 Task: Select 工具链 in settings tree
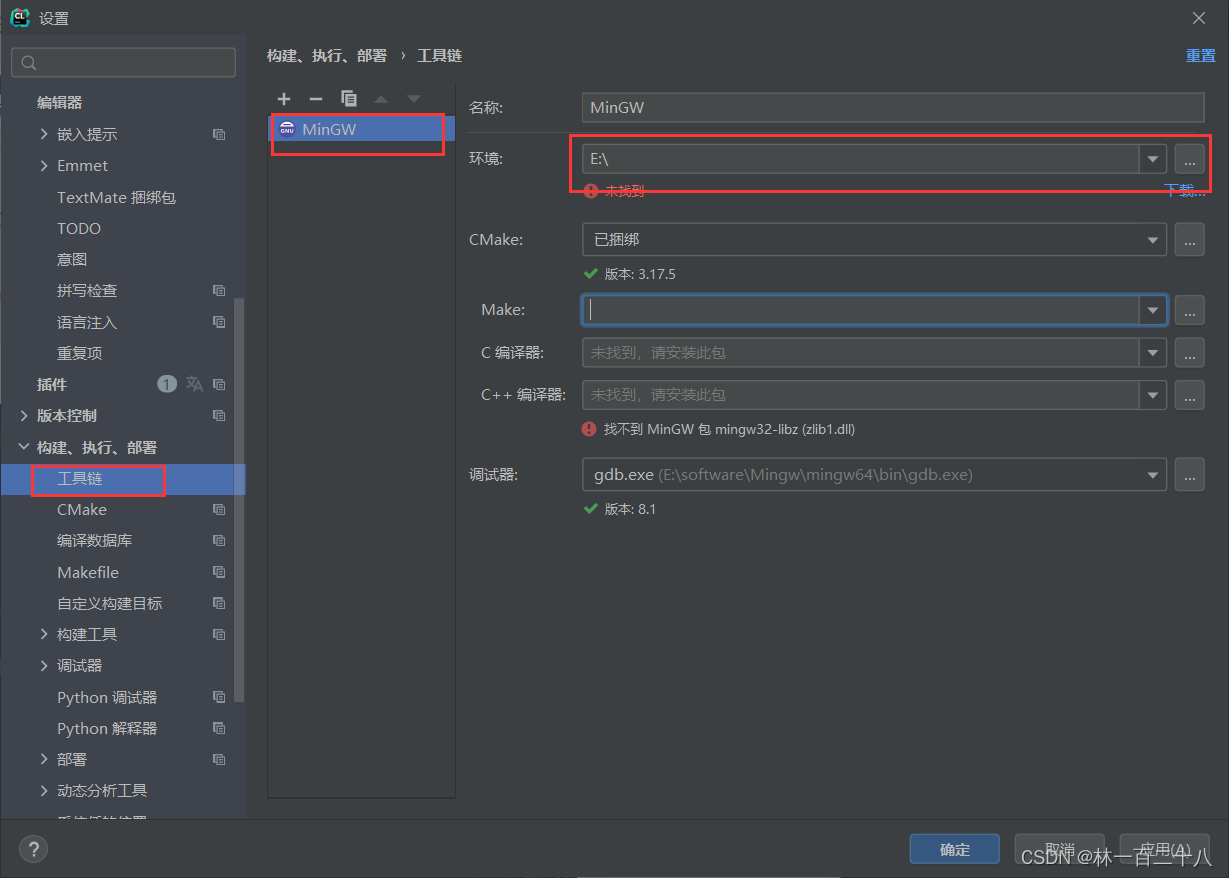80,479
